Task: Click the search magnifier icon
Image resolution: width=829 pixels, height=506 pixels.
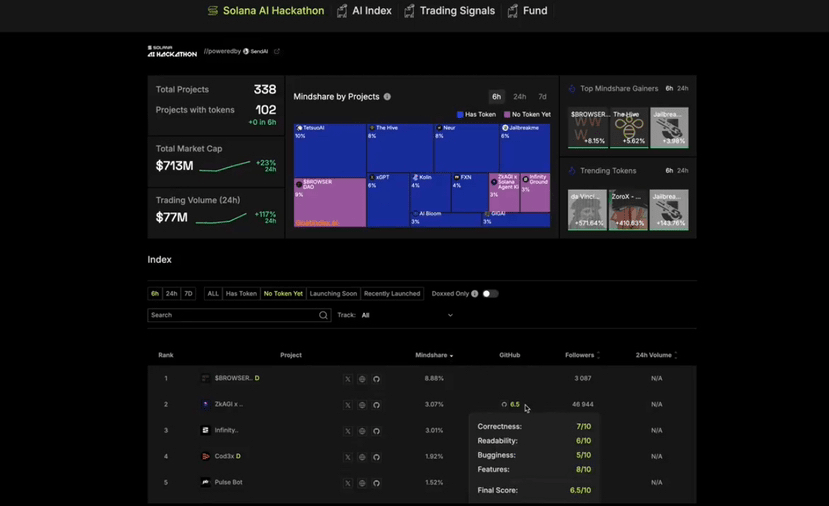Action: [323, 315]
